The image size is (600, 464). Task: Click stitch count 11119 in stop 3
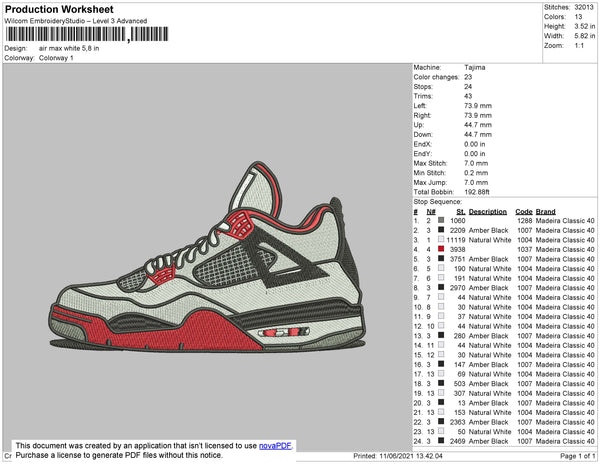click(x=456, y=240)
